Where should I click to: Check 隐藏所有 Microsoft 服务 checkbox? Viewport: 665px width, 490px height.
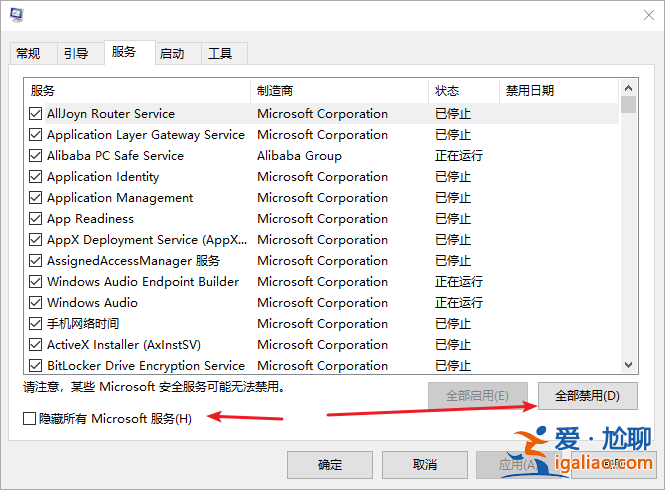tap(29, 419)
